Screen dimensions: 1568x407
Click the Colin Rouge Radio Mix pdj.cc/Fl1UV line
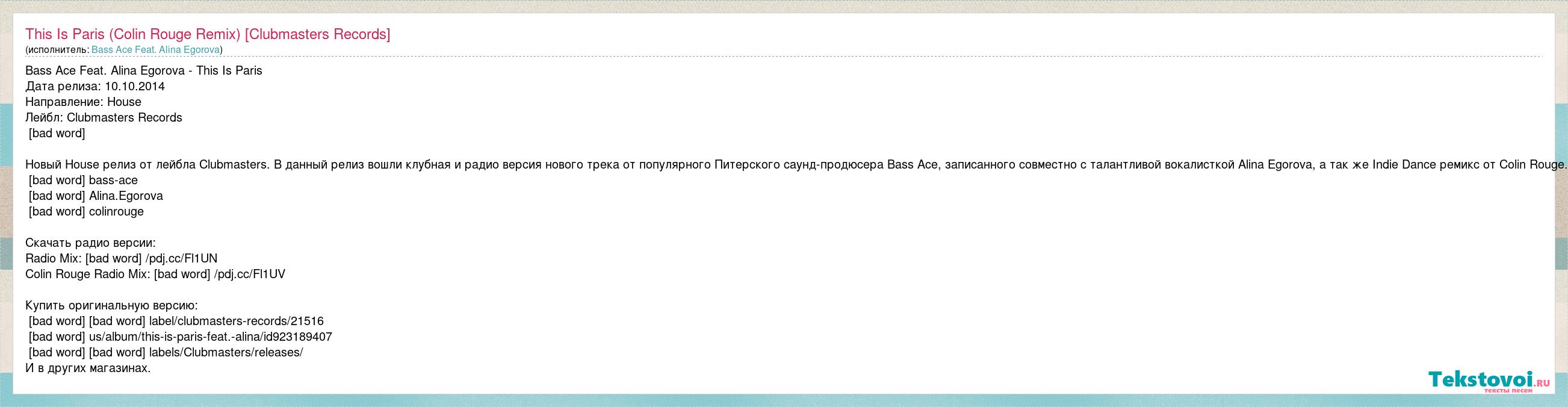pos(155,274)
